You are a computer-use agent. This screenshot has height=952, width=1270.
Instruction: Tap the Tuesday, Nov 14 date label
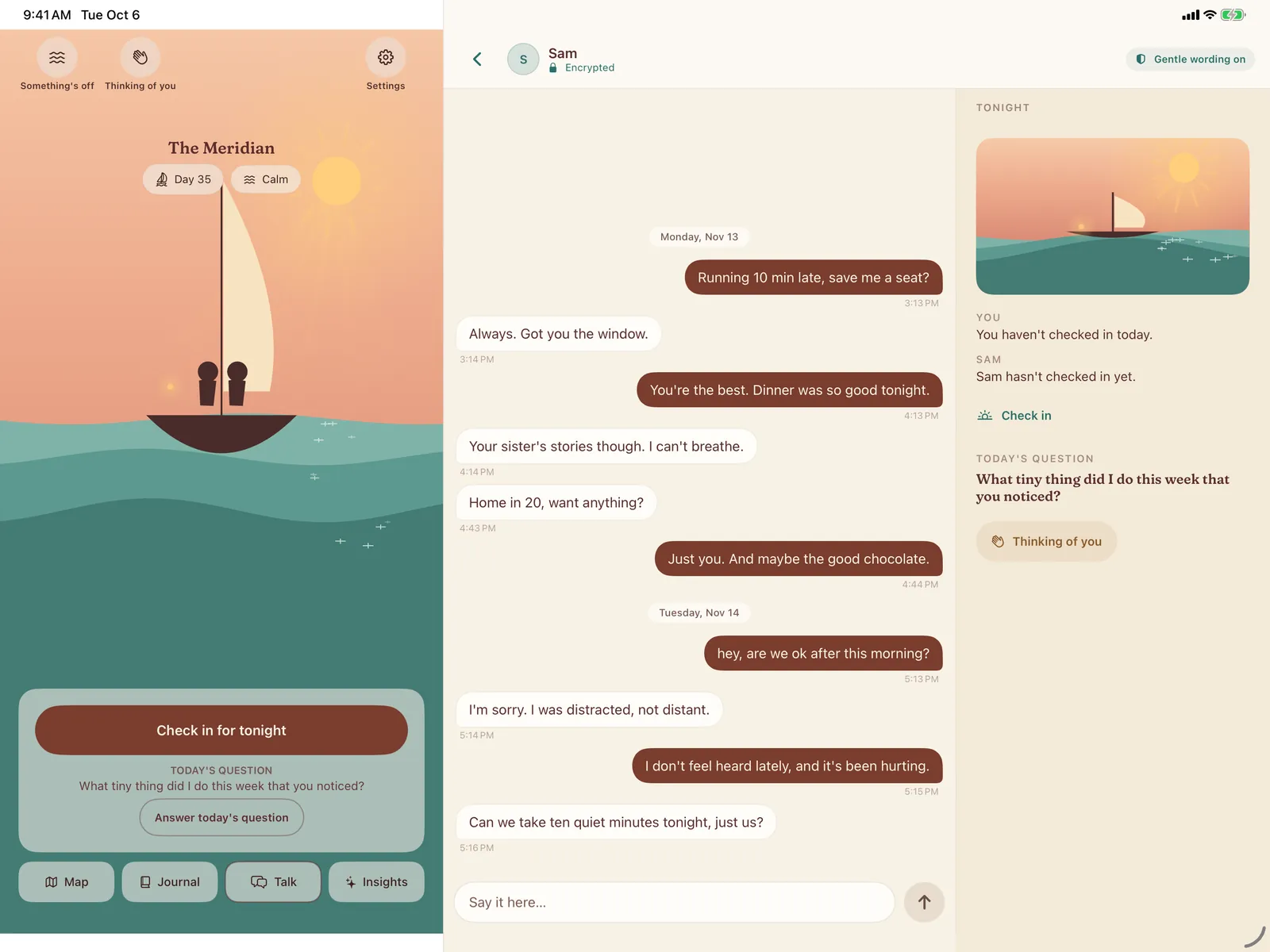pos(699,613)
